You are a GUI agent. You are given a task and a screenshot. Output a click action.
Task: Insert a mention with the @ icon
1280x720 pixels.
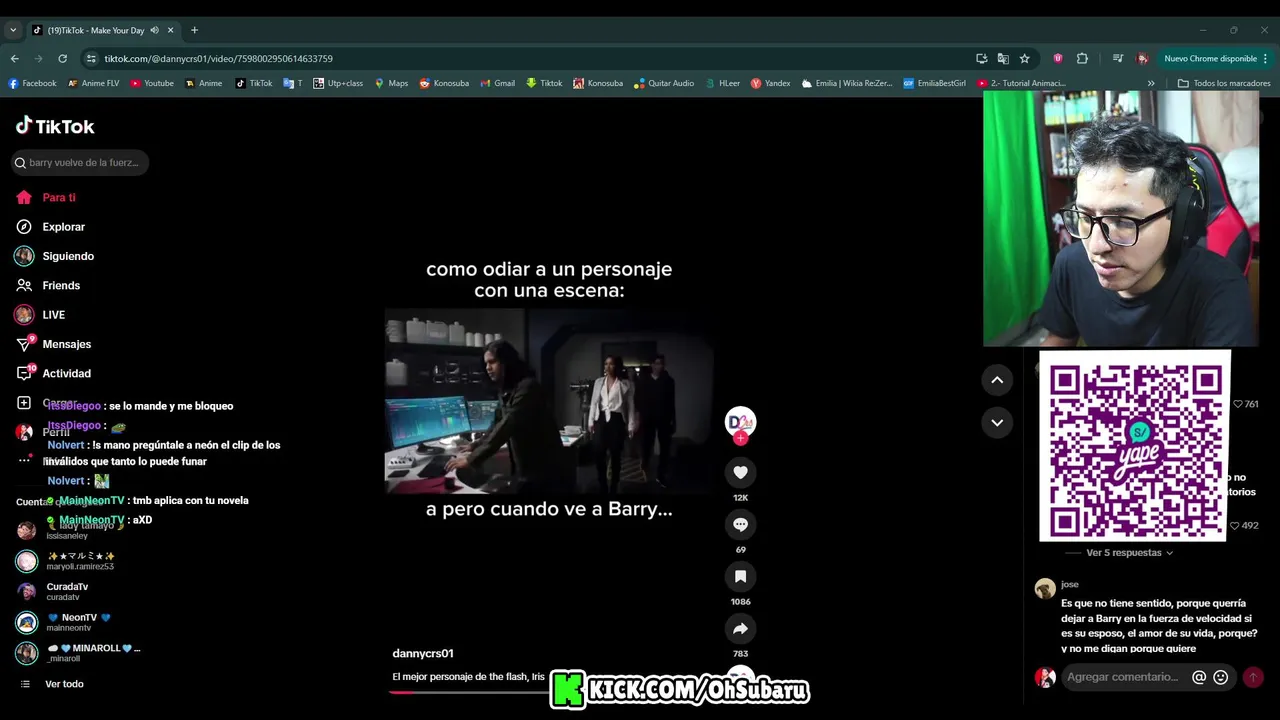click(1199, 677)
